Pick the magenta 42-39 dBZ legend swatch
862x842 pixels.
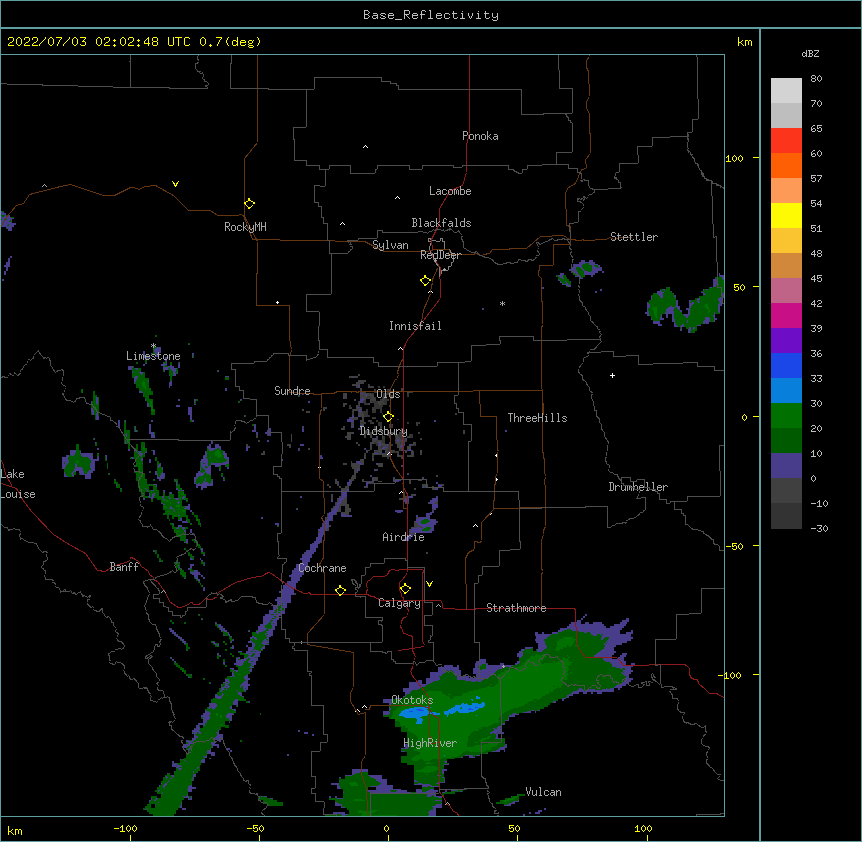click(x=786, y=315)
